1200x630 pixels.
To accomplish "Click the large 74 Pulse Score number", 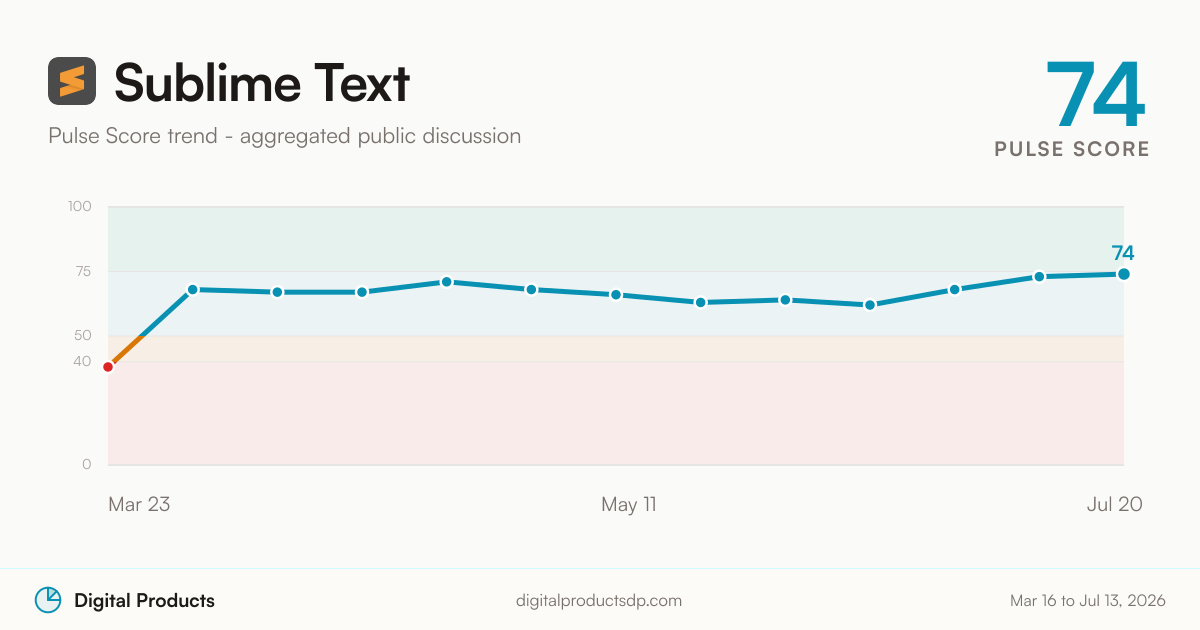I will pyautogui.click(x=1095, y=96).
